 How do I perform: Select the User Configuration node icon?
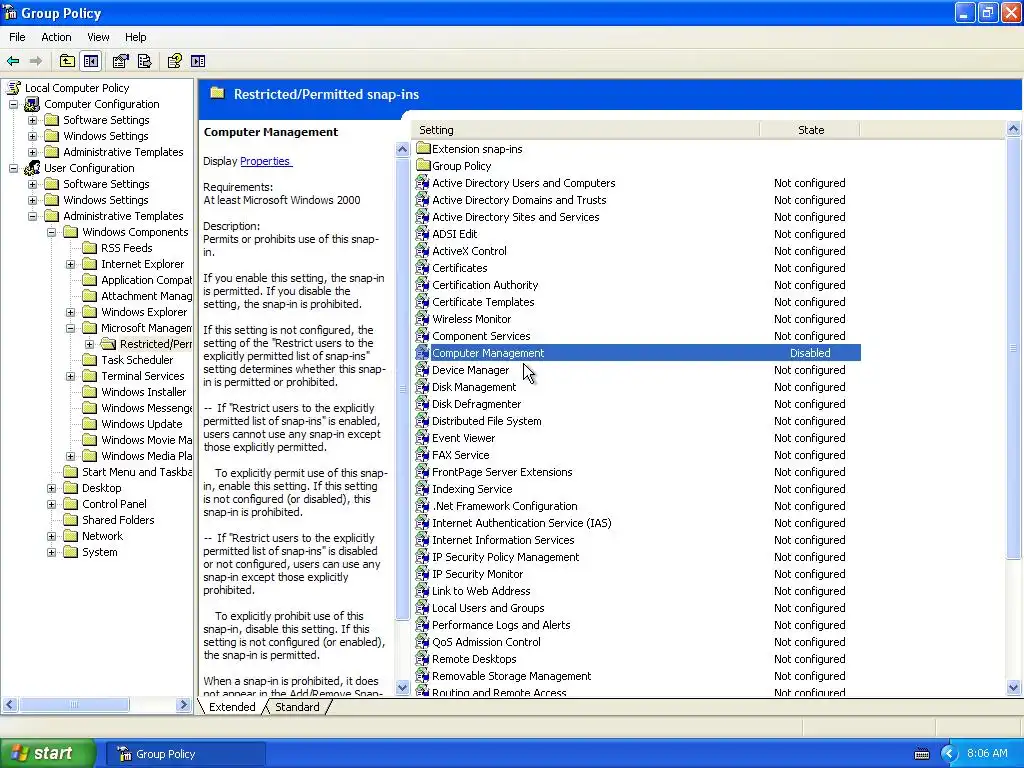pos(32,168)
